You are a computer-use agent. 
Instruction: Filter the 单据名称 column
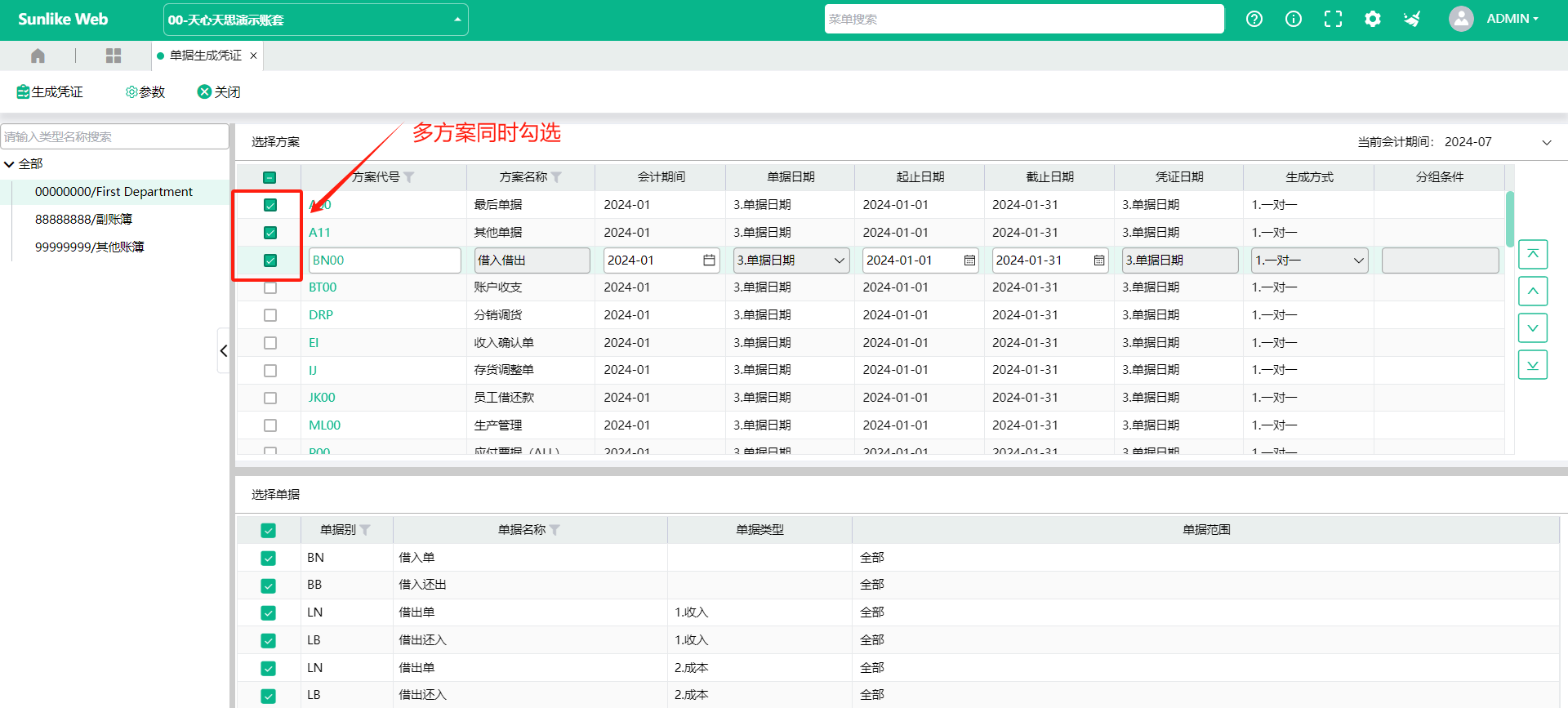(x=555, y=530)
